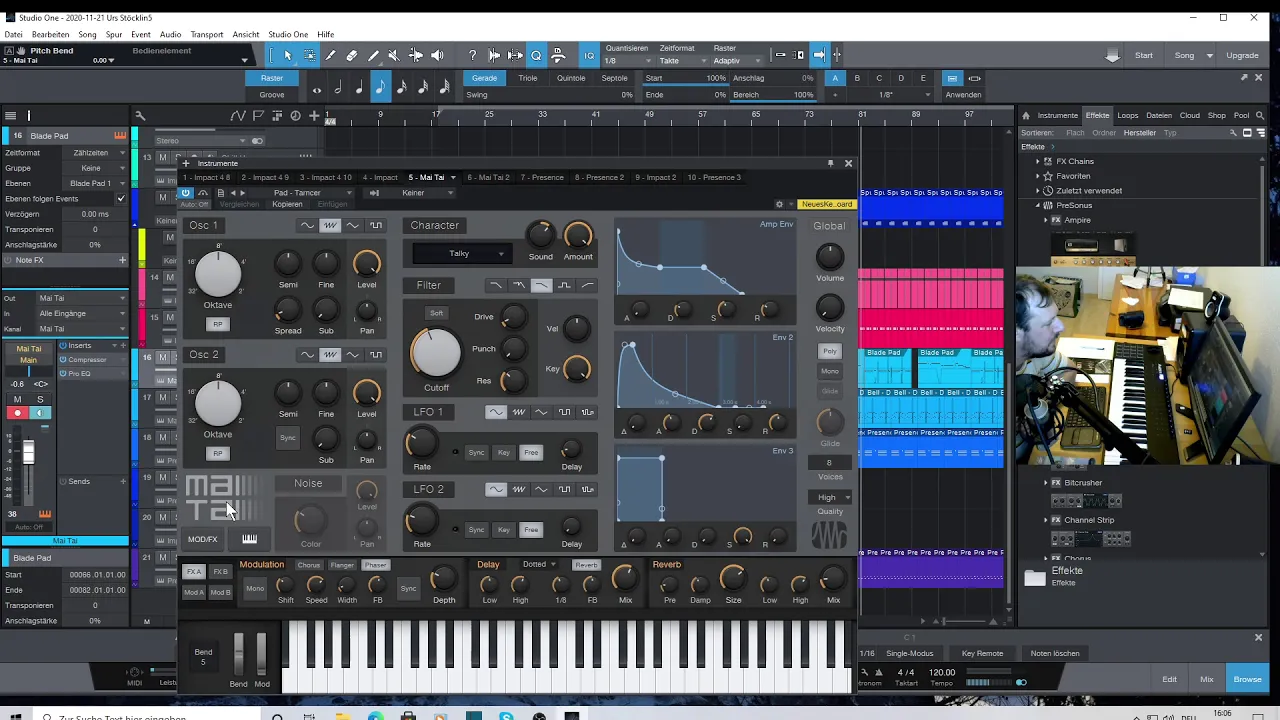Select LFO 1 sawtooth waveform
Image resolution: width=1280 pixels, height=720 pixels.
point(519,412)
